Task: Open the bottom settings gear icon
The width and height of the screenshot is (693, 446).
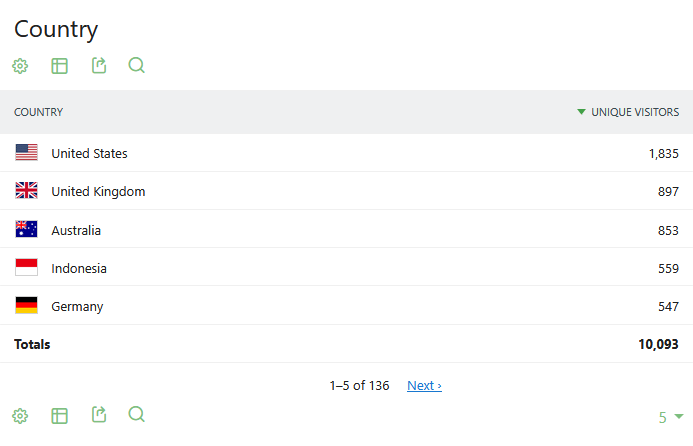Action: tap(20, 416)
